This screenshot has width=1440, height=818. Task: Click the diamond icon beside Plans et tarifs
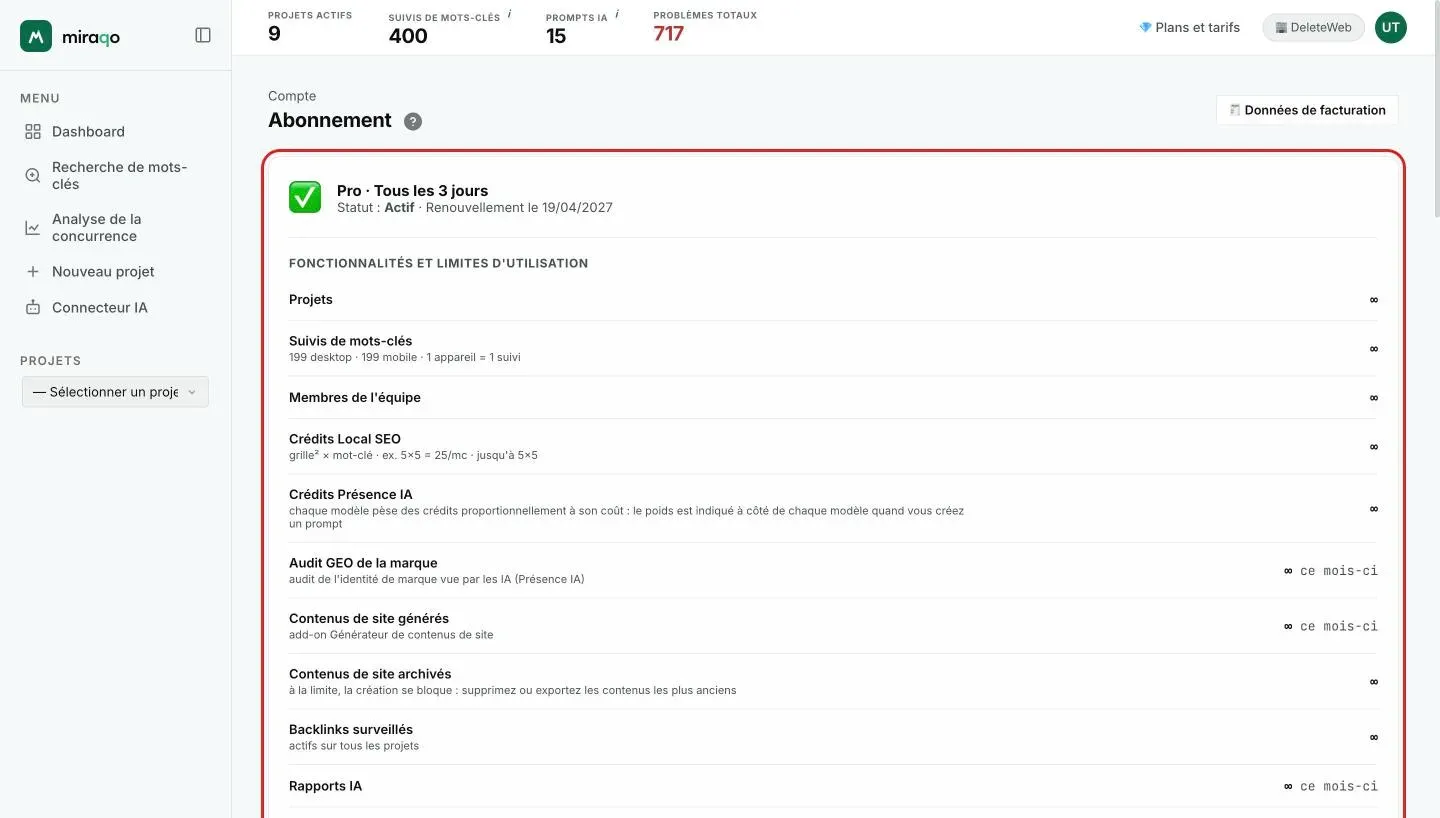pos(1145,27)
